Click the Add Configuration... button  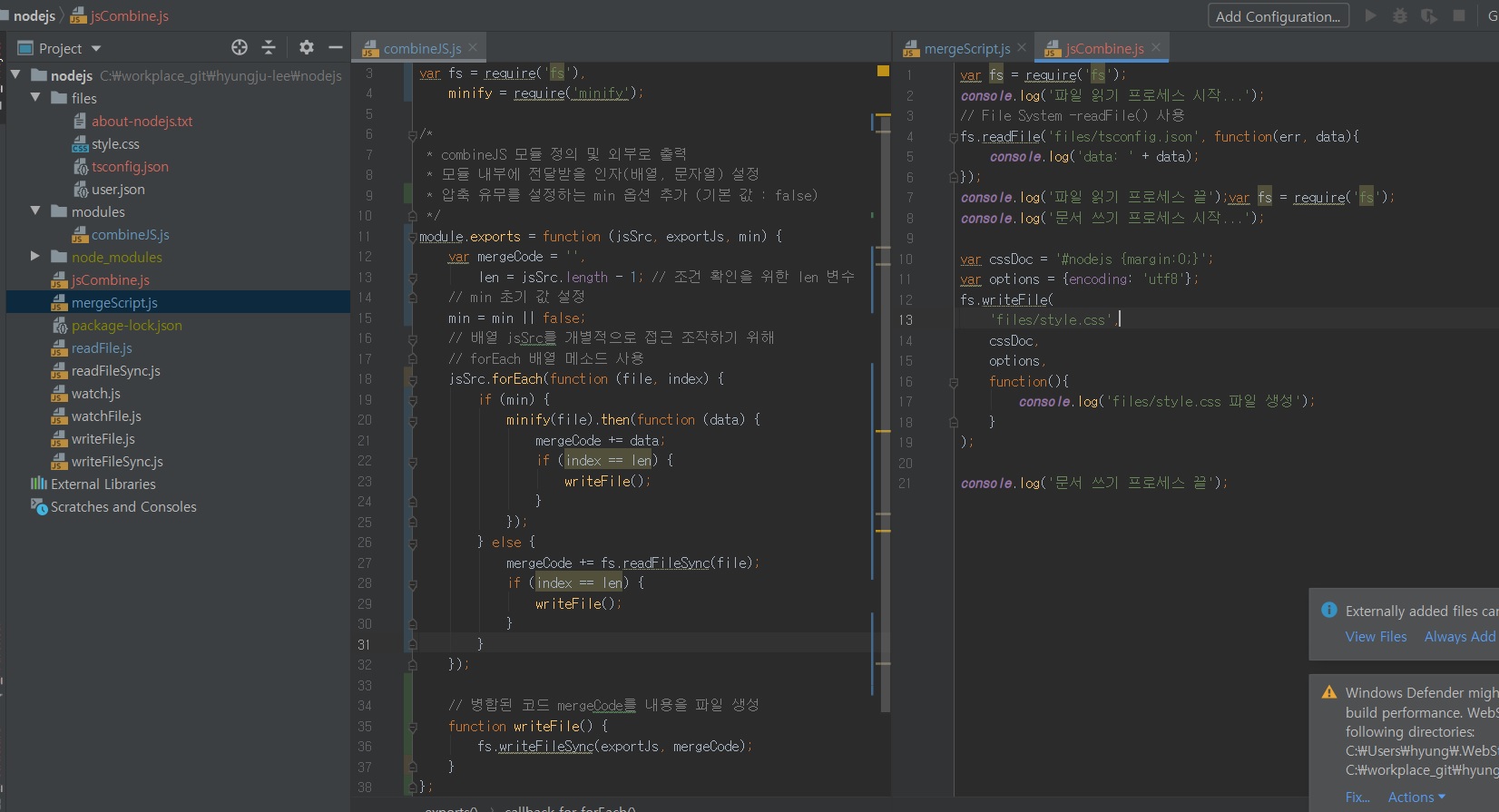click(1278, 16)
